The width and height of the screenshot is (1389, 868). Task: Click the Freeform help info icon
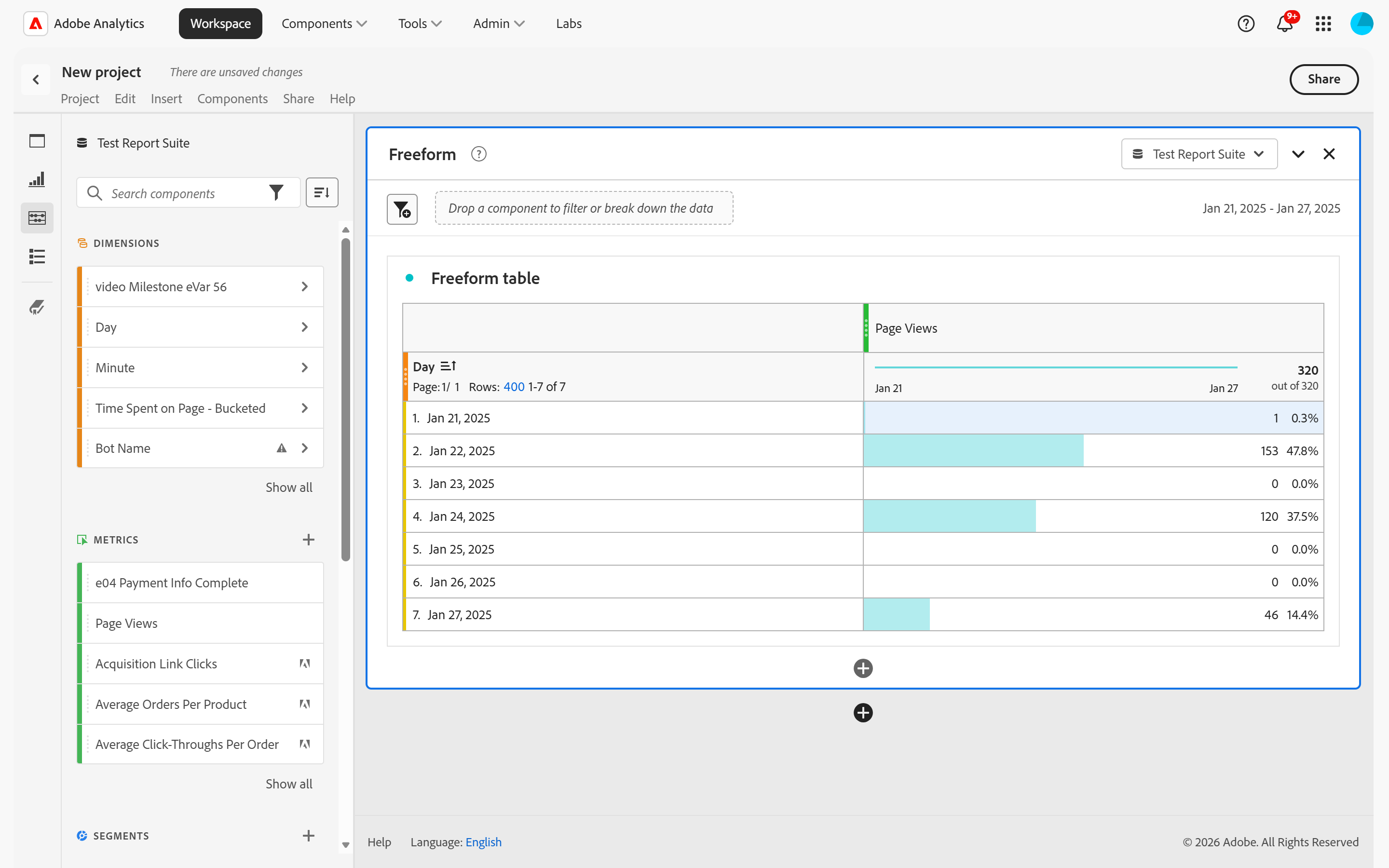tap(479, 154)
